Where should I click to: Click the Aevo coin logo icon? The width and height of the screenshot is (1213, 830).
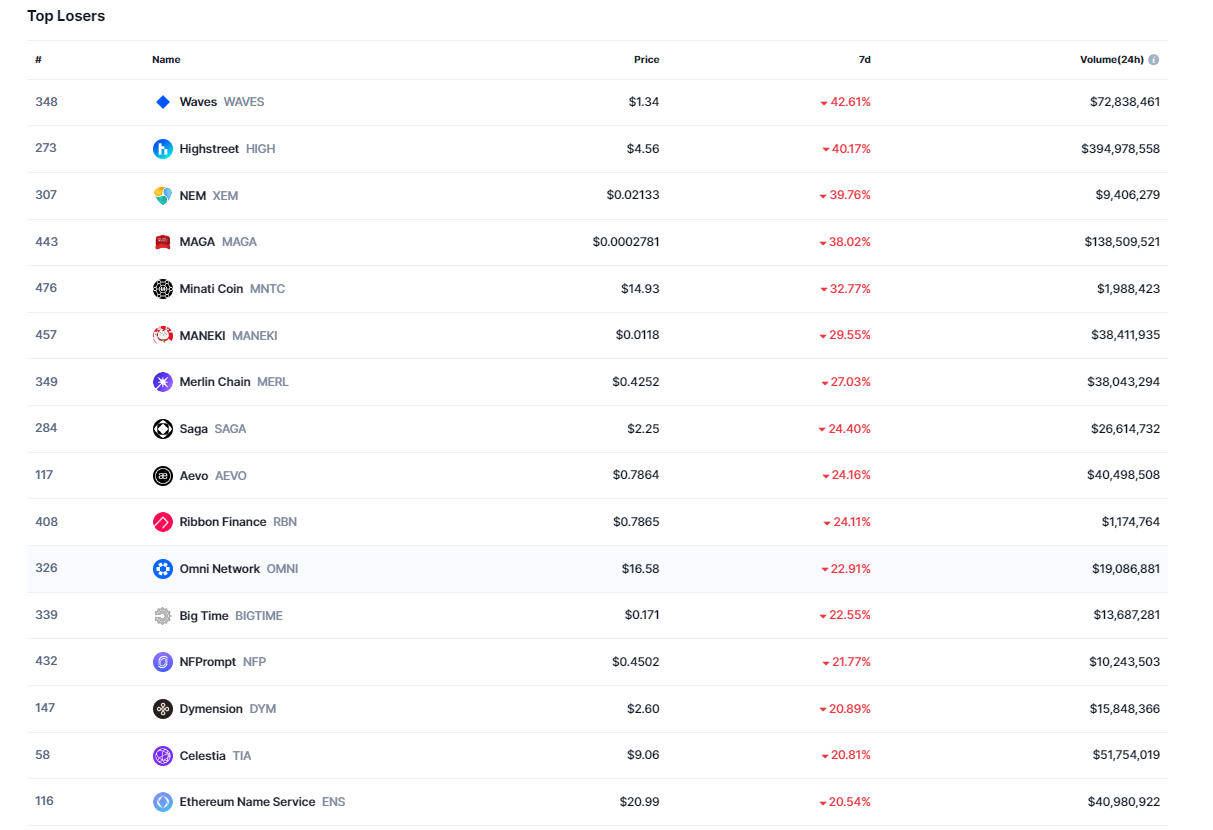click(163, 476)
